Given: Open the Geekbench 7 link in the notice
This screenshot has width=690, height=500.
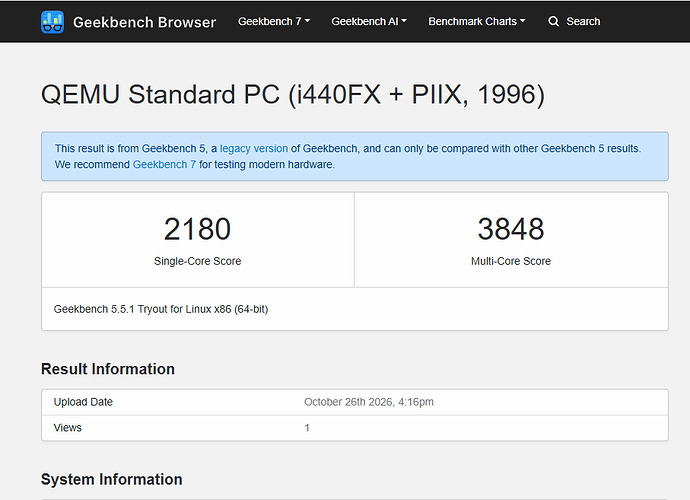Looking at the screenshot, I should coord(164,164).
